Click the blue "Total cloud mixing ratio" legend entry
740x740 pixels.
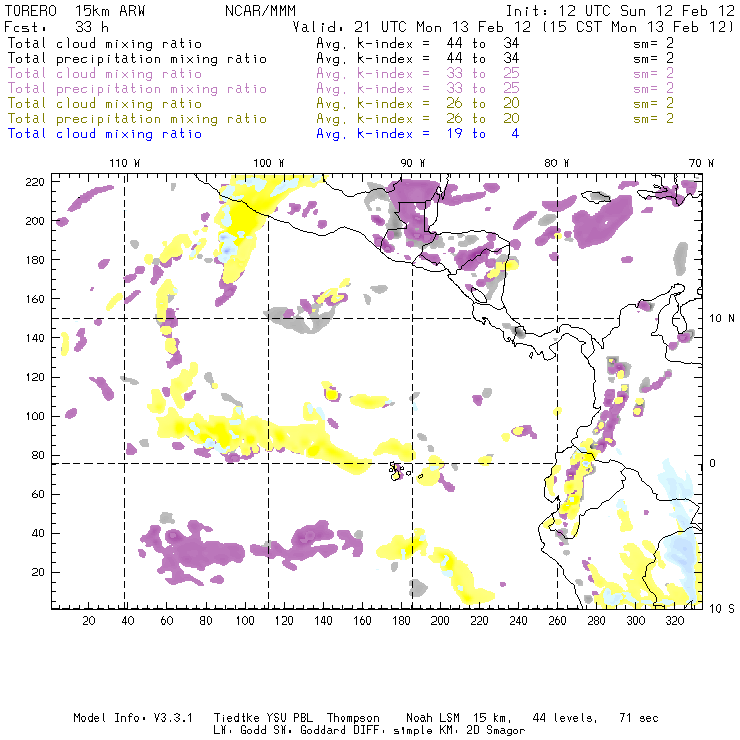tap(105, 134)
